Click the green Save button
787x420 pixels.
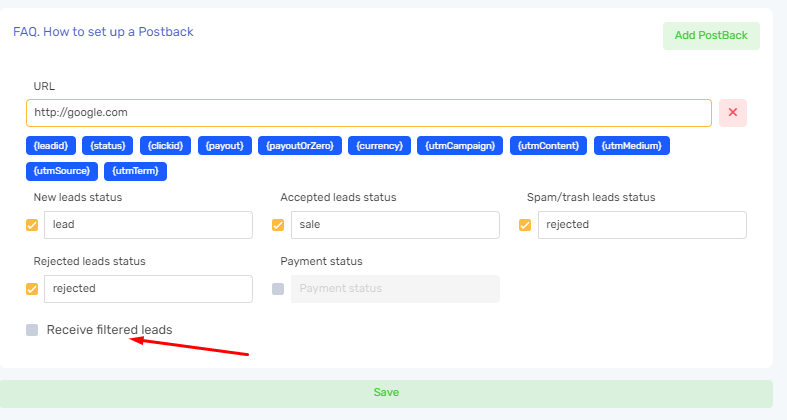pyautogui.click(x=386, y=393)
